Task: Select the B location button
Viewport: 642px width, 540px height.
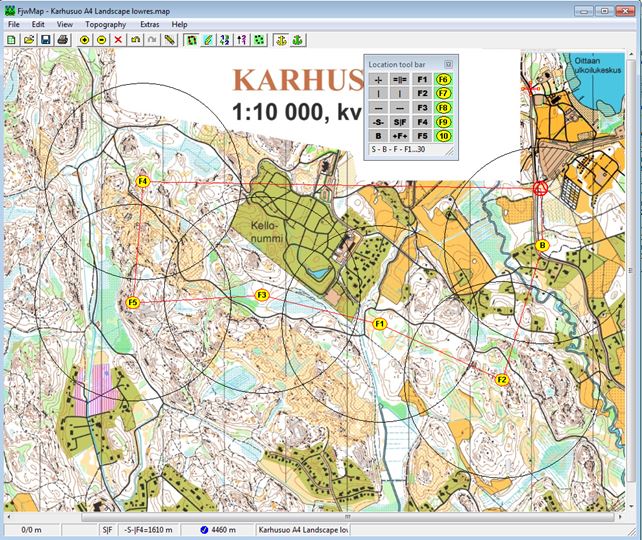Action: tap(378, 136)
